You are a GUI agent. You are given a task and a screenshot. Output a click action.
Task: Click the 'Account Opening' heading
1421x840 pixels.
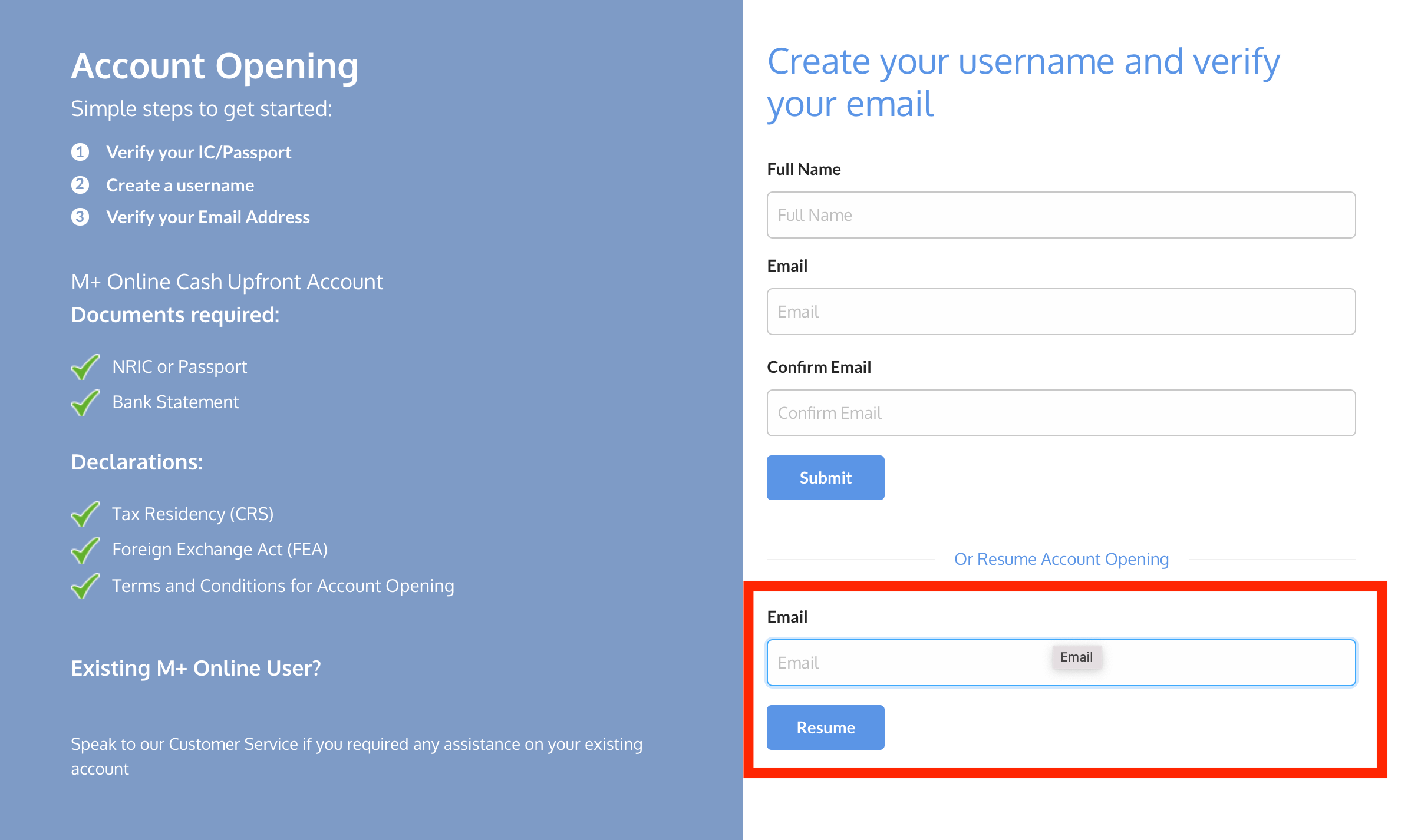click(215, 66)
